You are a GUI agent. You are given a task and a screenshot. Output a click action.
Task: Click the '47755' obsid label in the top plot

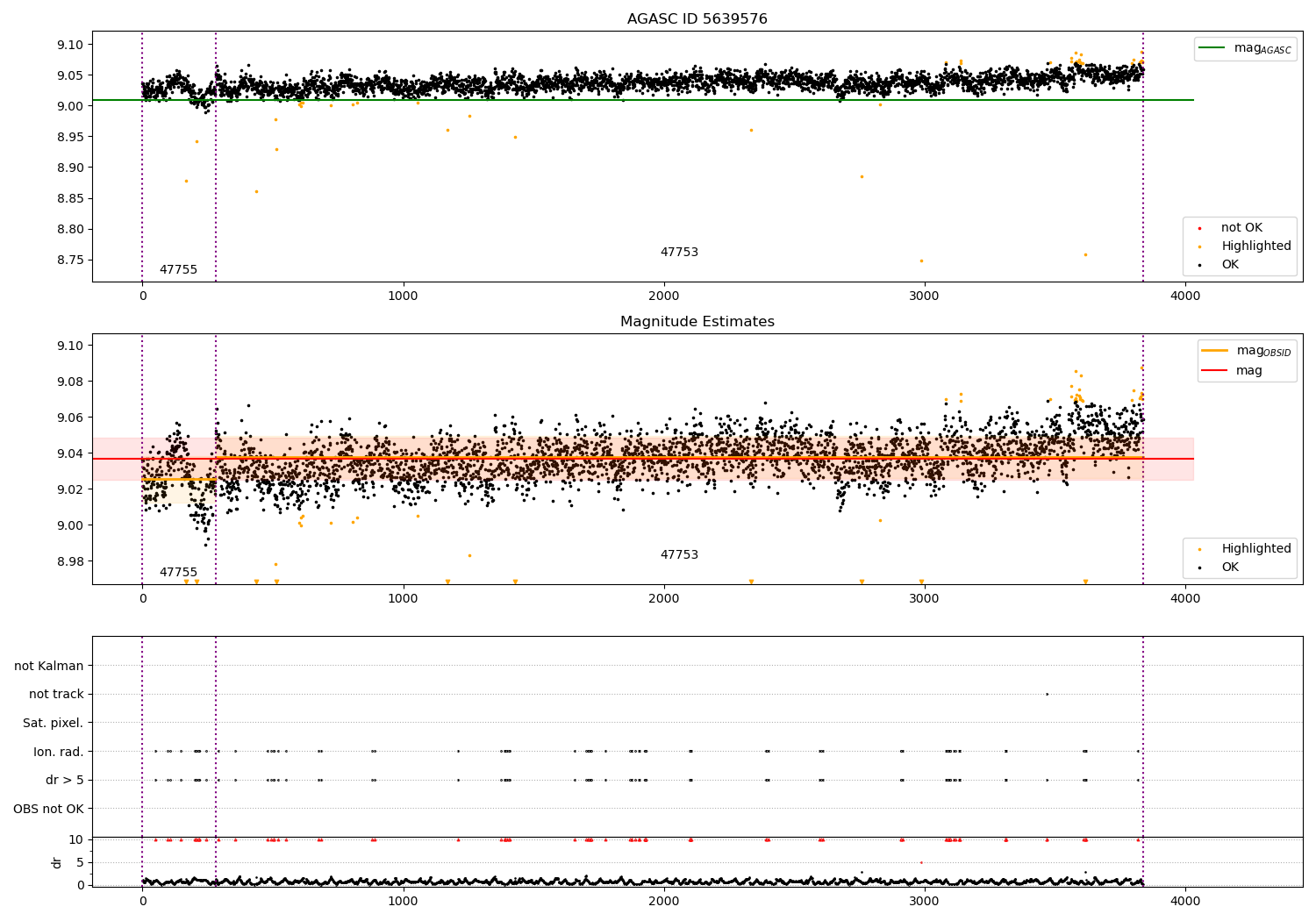click(x=178, y=270)
